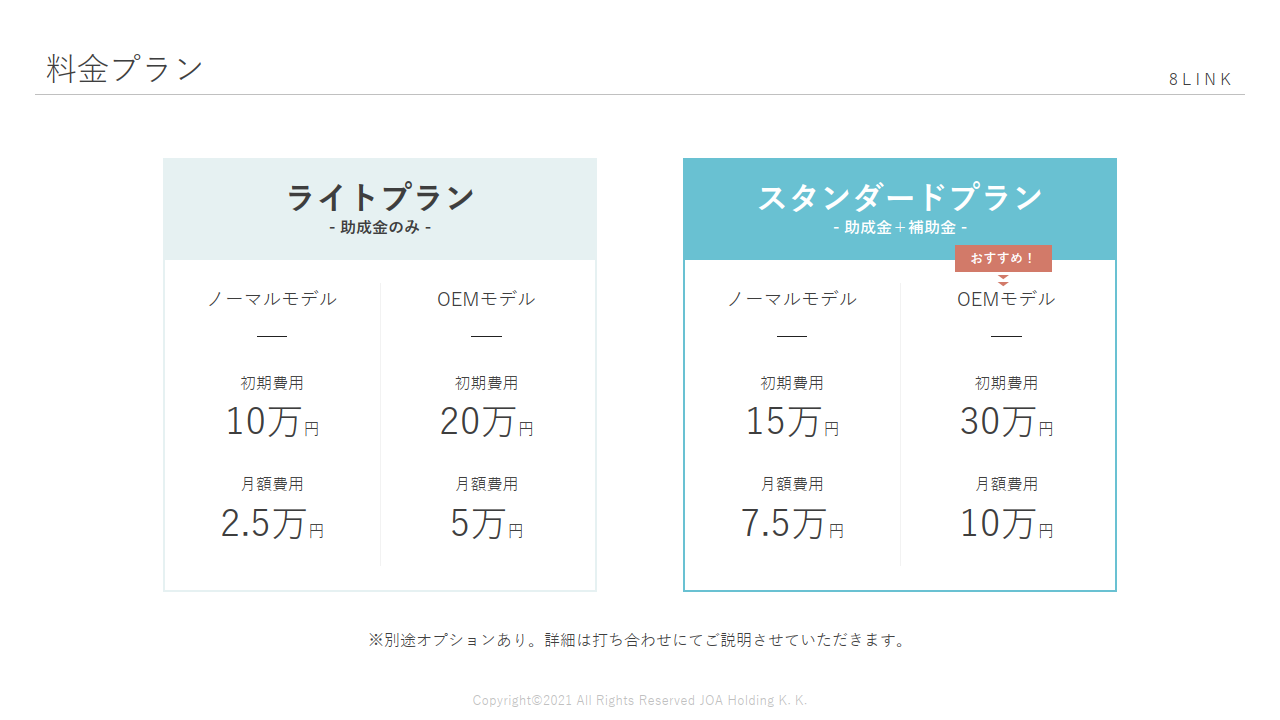
Task: Click the 20万円 initial fee price
Action: (486, 422)
